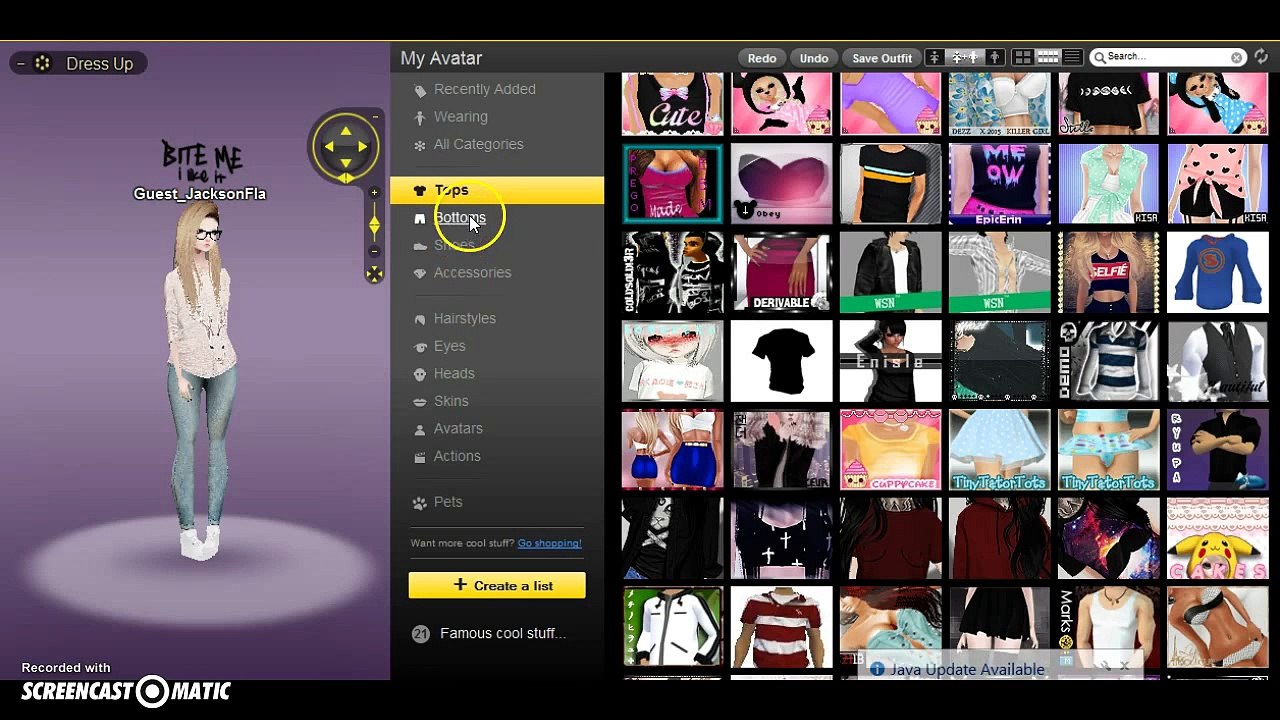
Task: Rotate camera left with the left arrow
Action: click(x=329, y=147)
